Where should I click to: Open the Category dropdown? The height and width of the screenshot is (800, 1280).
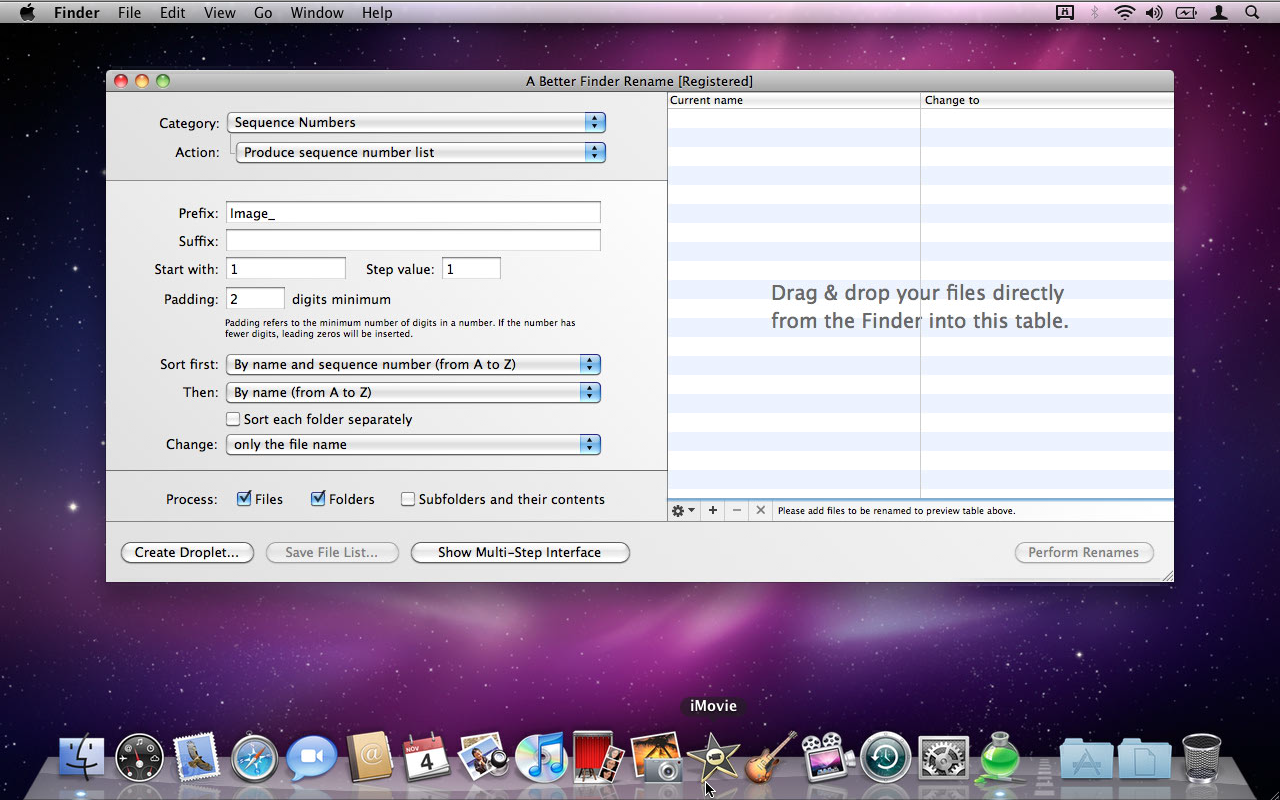[x=416, y=122]
